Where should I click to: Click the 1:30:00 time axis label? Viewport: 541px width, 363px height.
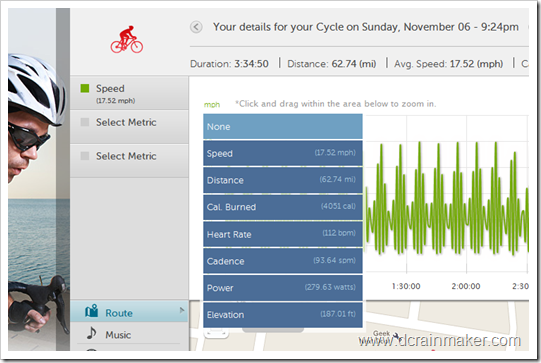point(406,286)
